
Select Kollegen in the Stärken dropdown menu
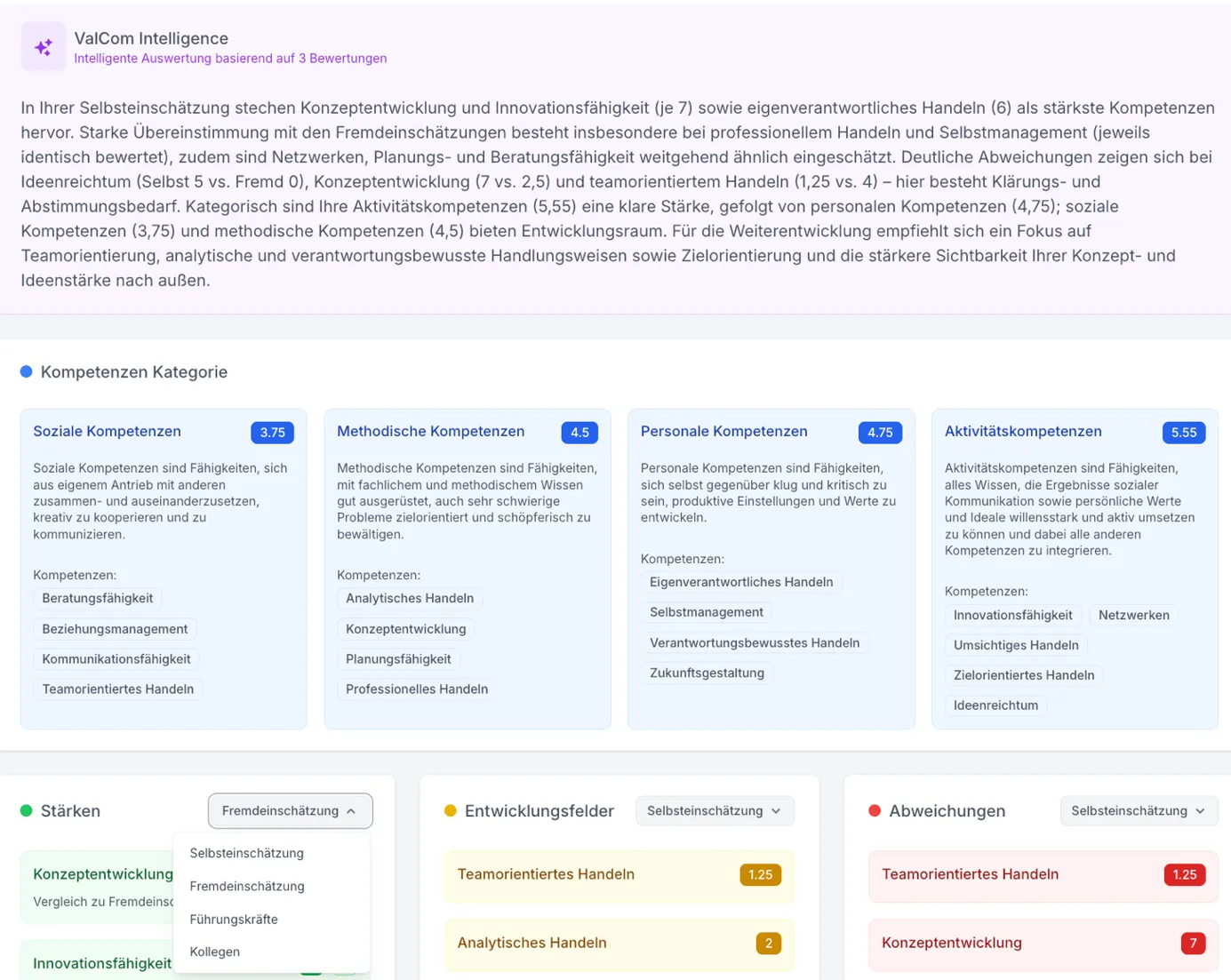pos(214,952)
